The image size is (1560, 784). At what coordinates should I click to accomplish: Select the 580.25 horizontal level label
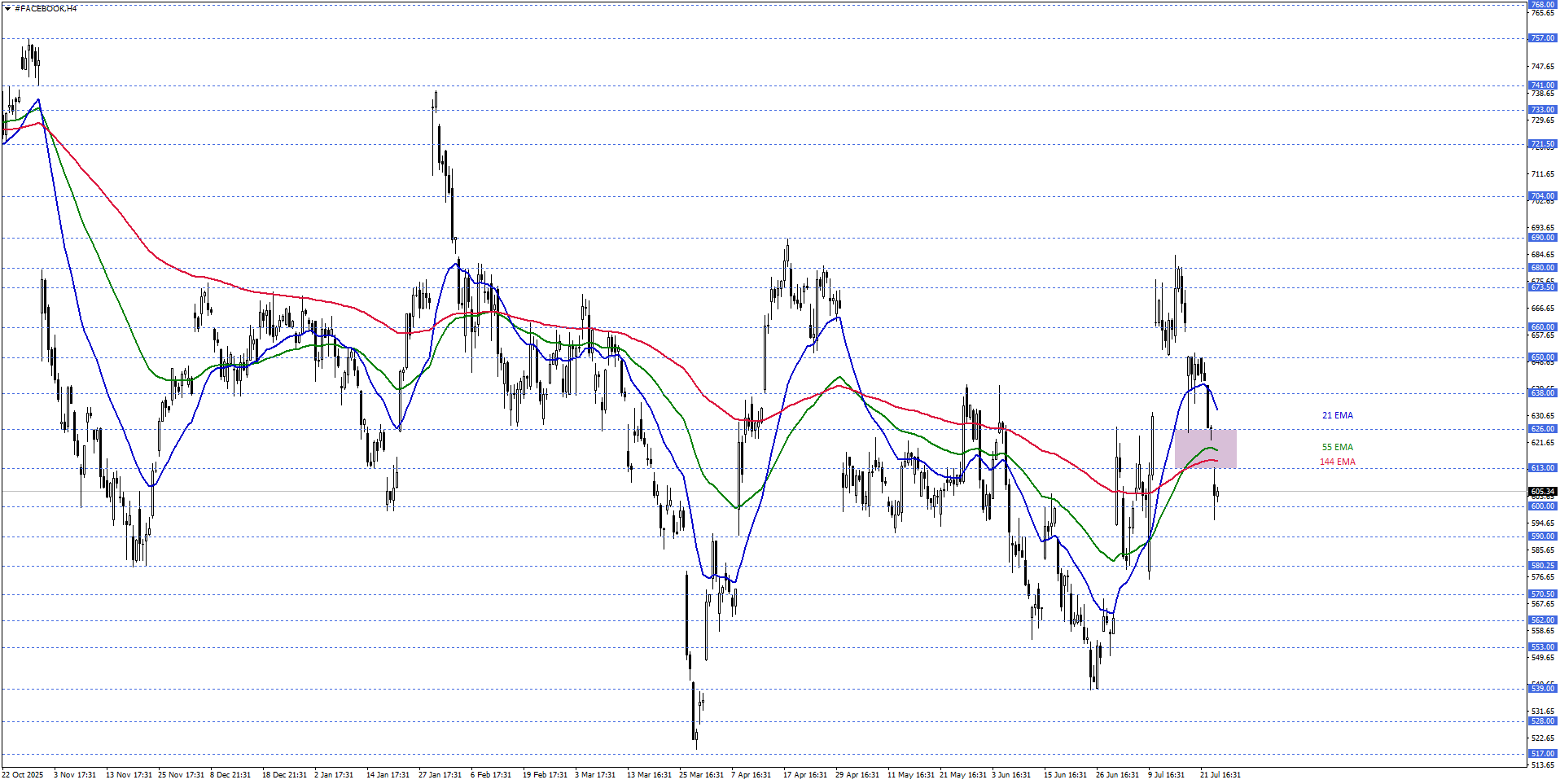pos(1543,566)
